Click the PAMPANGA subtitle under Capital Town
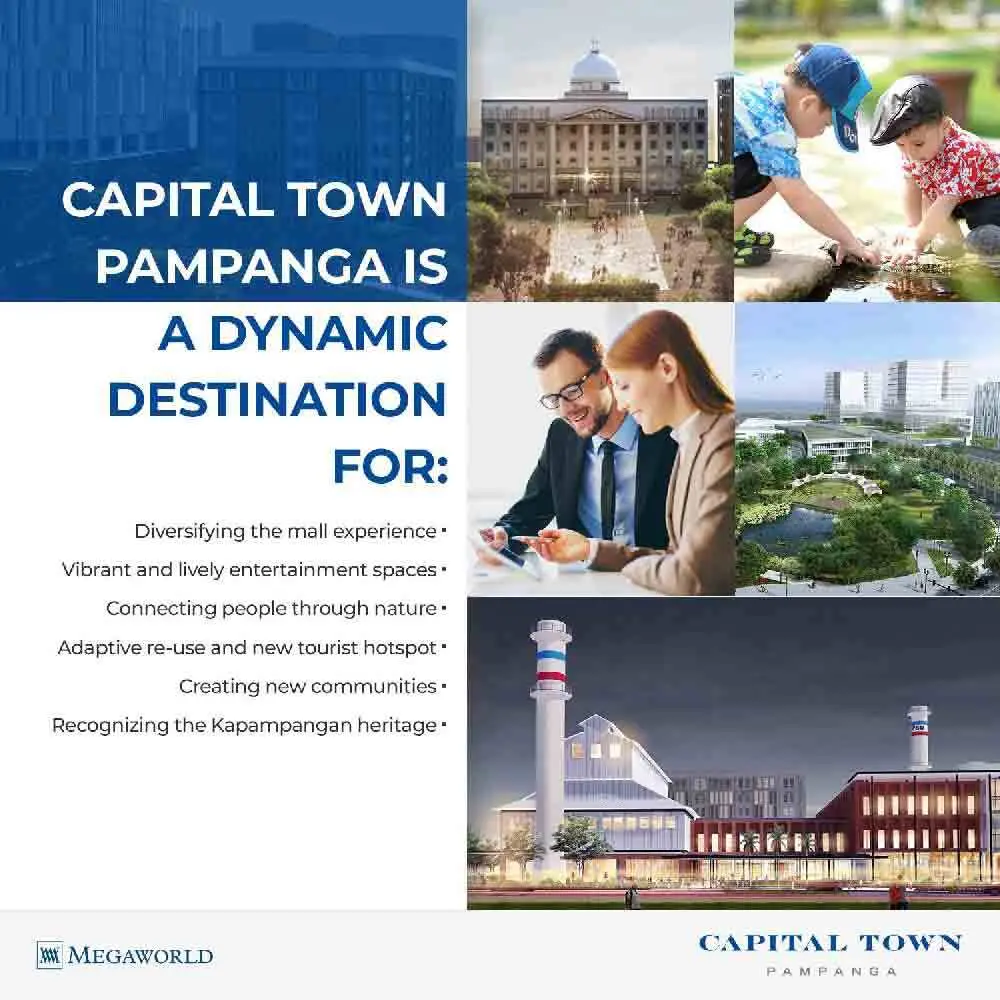This screenshot has width=1000, height=1000. coord(832,971)
